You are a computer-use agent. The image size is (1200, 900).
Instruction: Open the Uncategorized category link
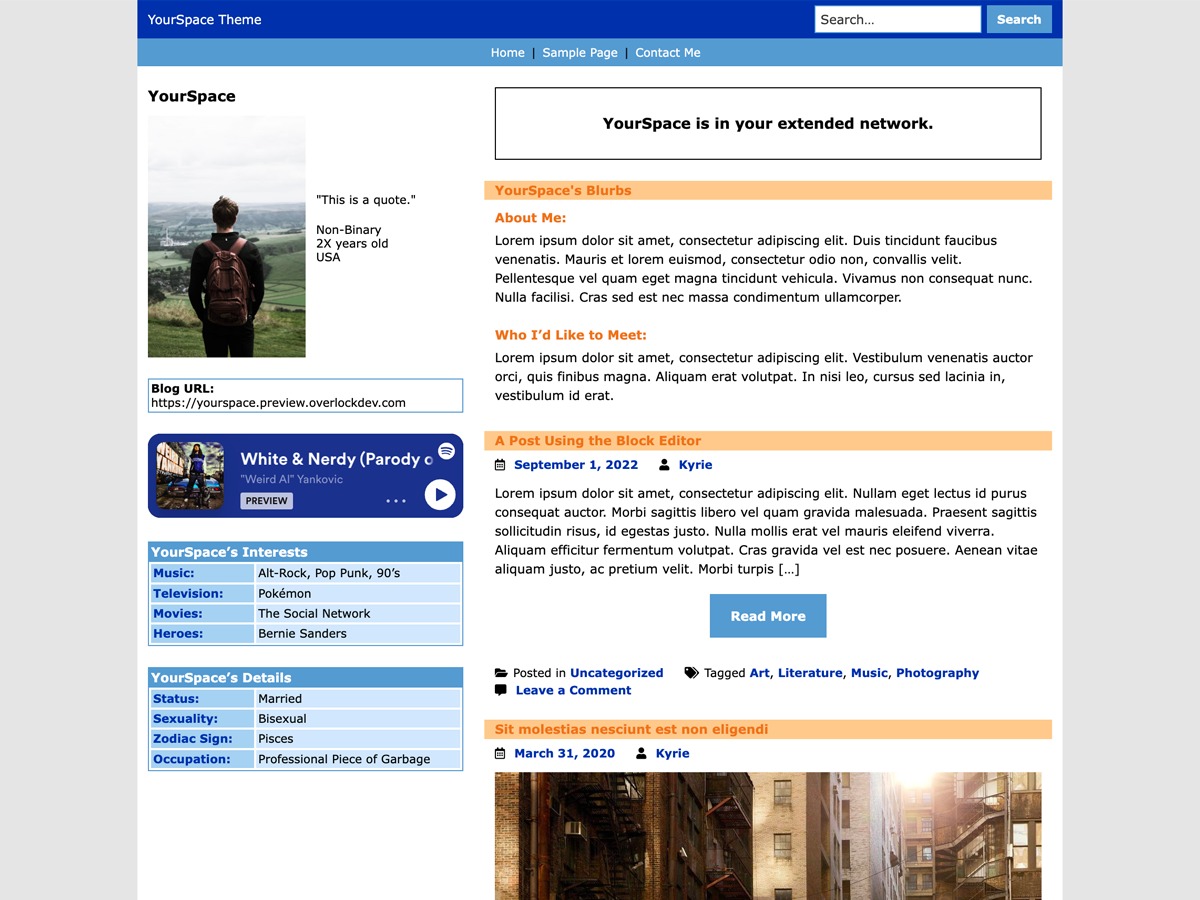pos(617,673)
